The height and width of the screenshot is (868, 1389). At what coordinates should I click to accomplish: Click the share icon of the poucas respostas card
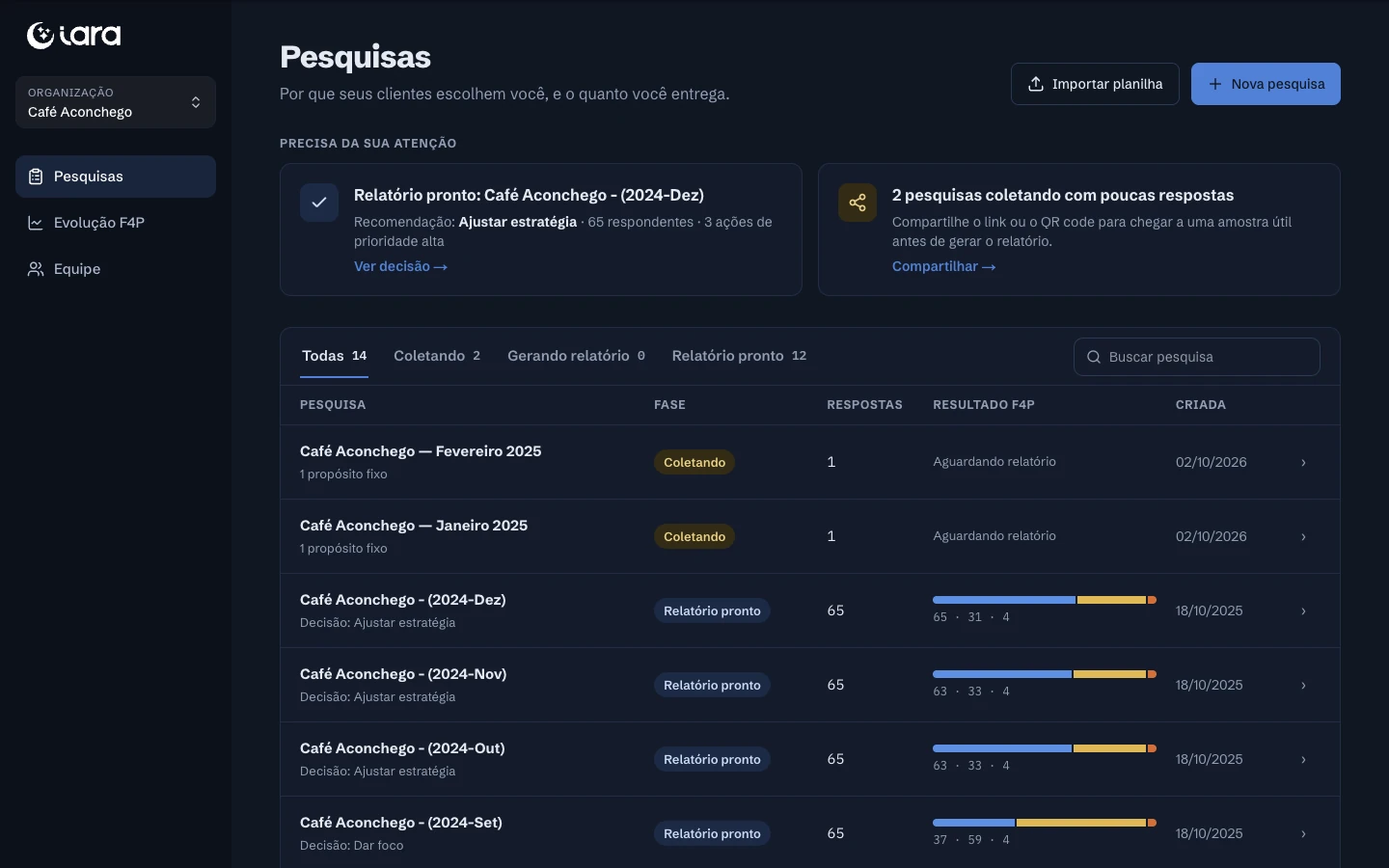(858, 203)
